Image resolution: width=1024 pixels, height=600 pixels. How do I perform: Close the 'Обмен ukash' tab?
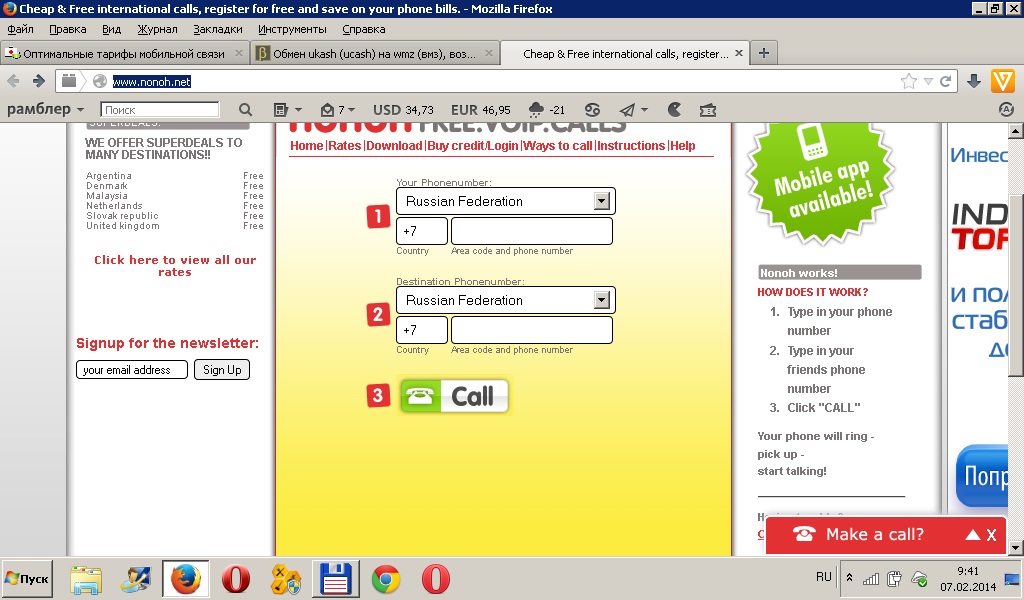click(488, 53)
